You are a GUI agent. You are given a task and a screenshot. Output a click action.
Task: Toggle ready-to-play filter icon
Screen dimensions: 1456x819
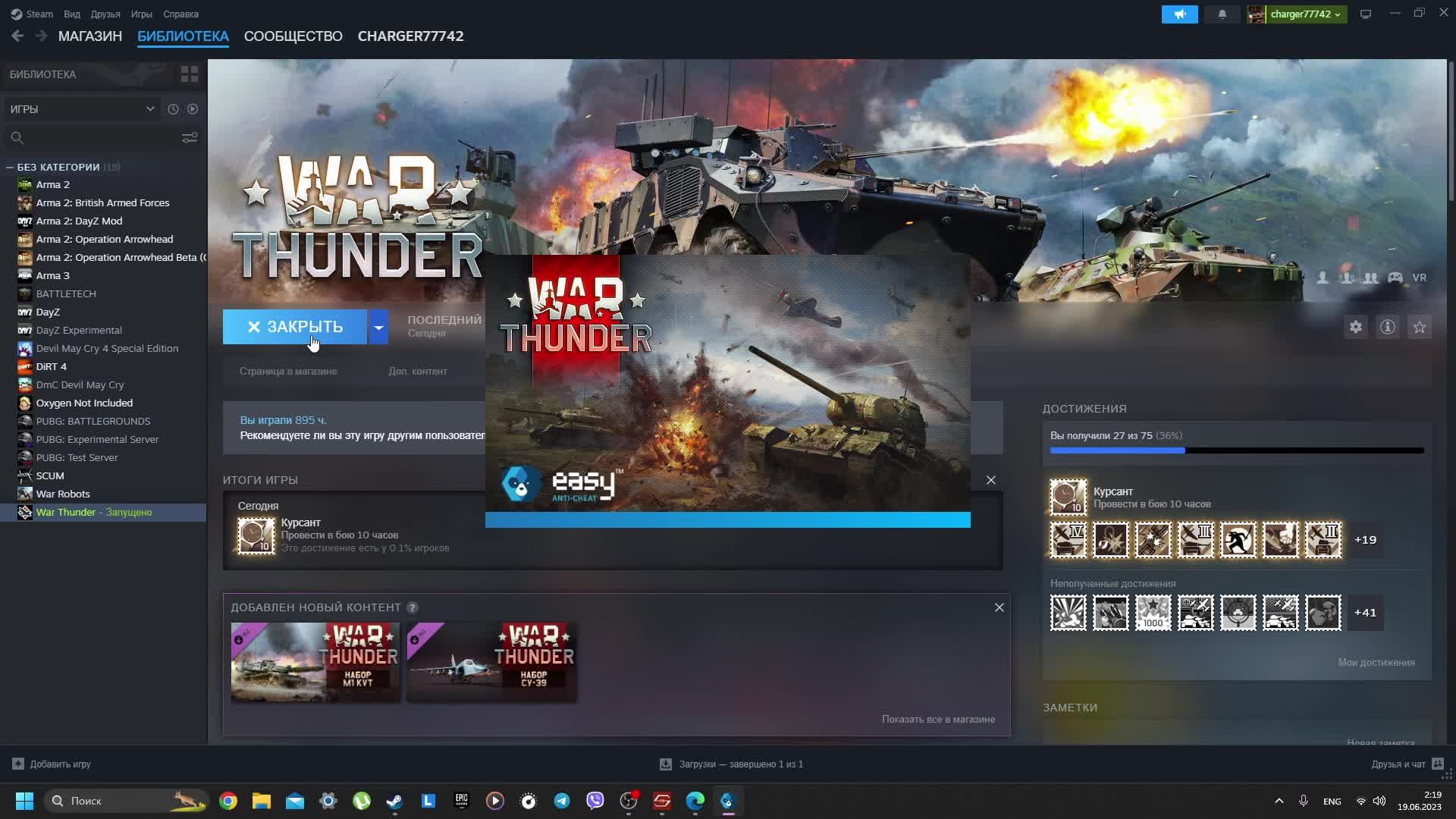click(193, 109)
